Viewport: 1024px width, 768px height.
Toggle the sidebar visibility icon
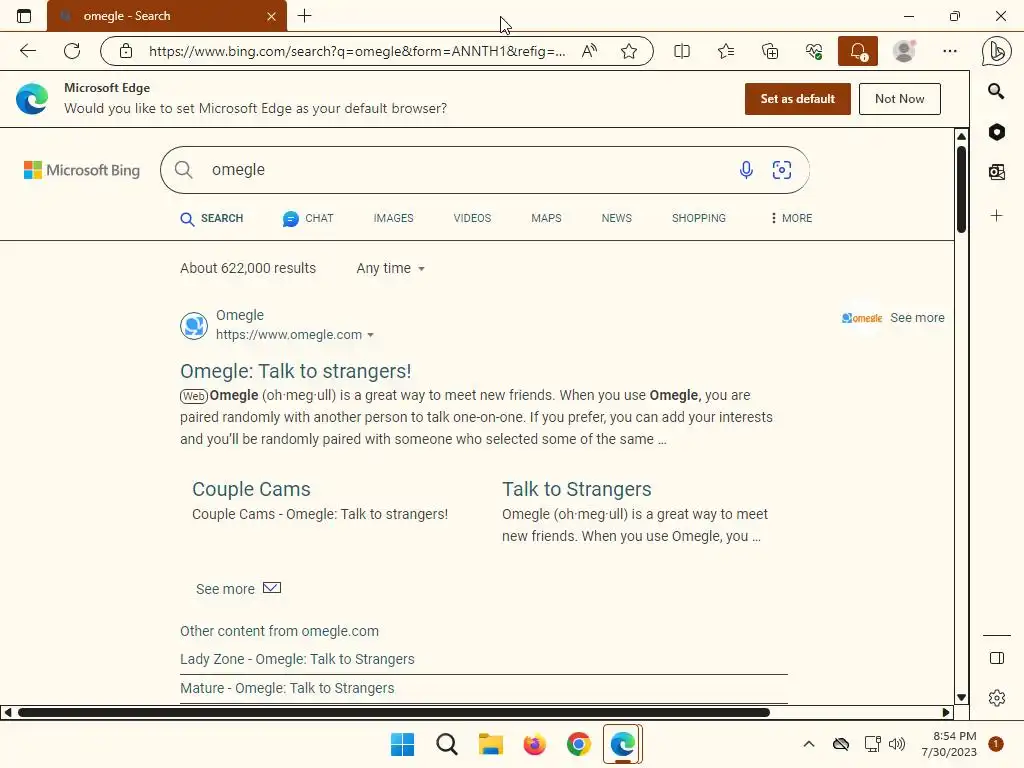997,658
